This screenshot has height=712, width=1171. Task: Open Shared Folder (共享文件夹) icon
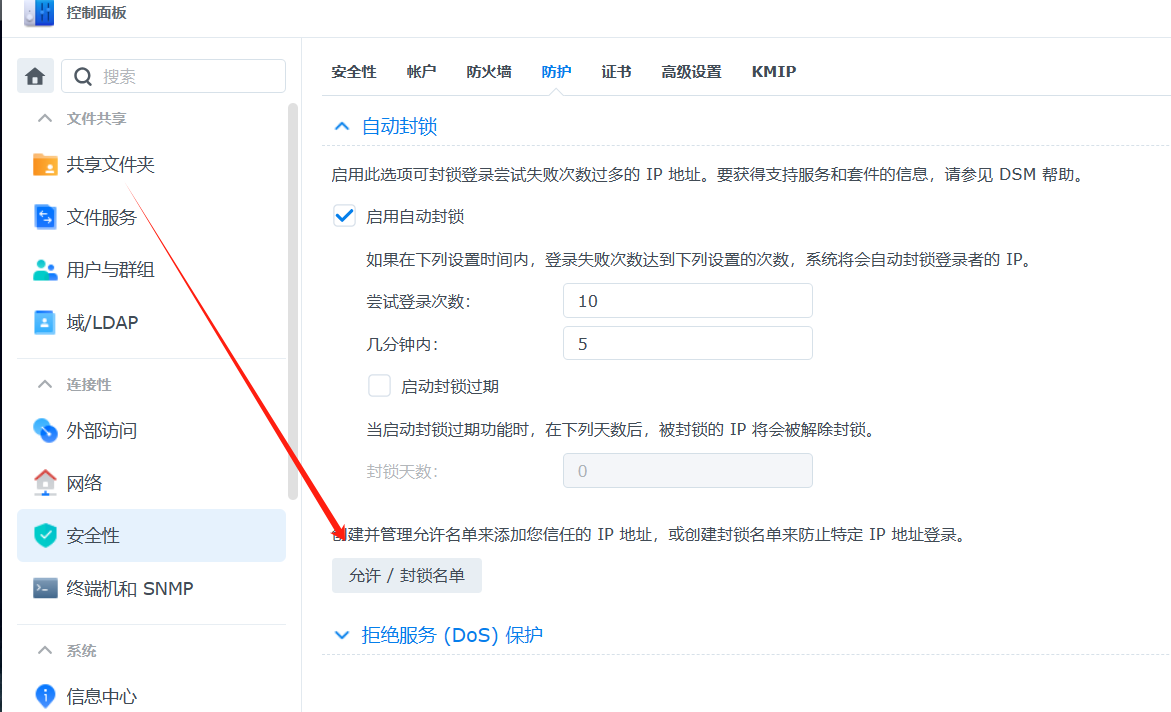click(x=45, y=165)
